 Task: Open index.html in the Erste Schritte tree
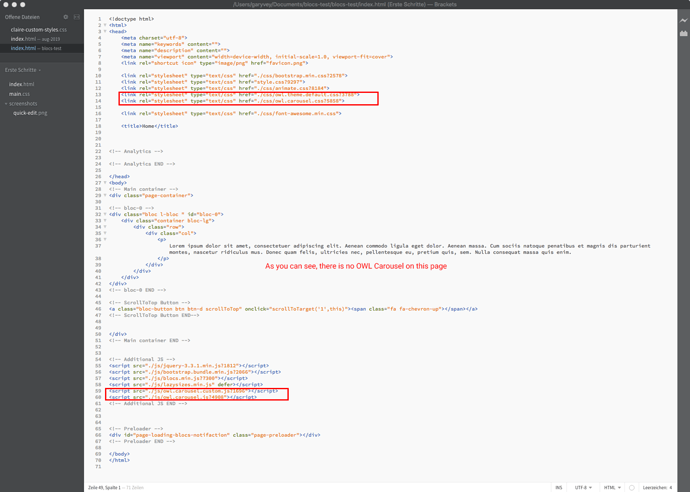pos(22,85)
